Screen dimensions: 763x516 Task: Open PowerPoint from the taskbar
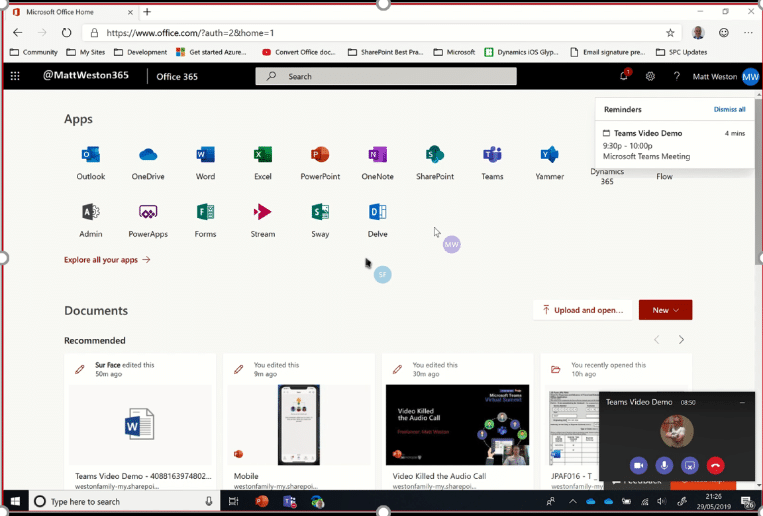261,501
